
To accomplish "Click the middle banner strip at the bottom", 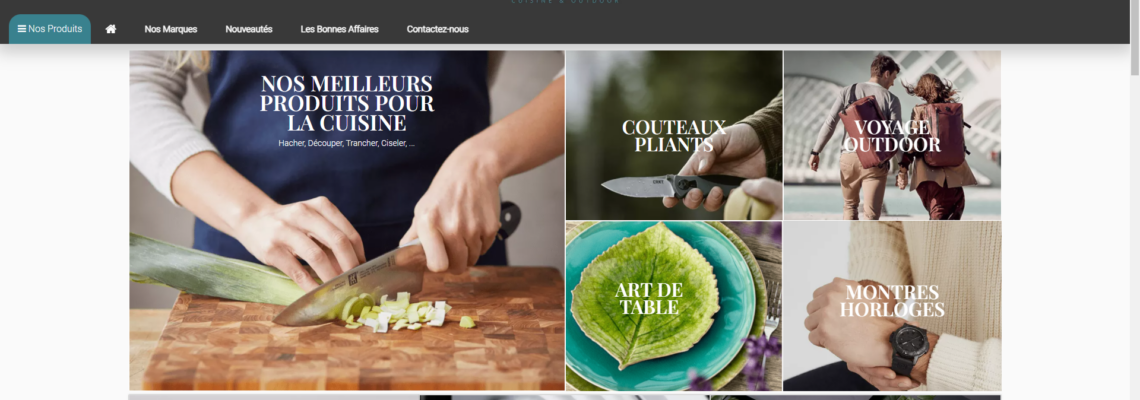I will point(565,397).
